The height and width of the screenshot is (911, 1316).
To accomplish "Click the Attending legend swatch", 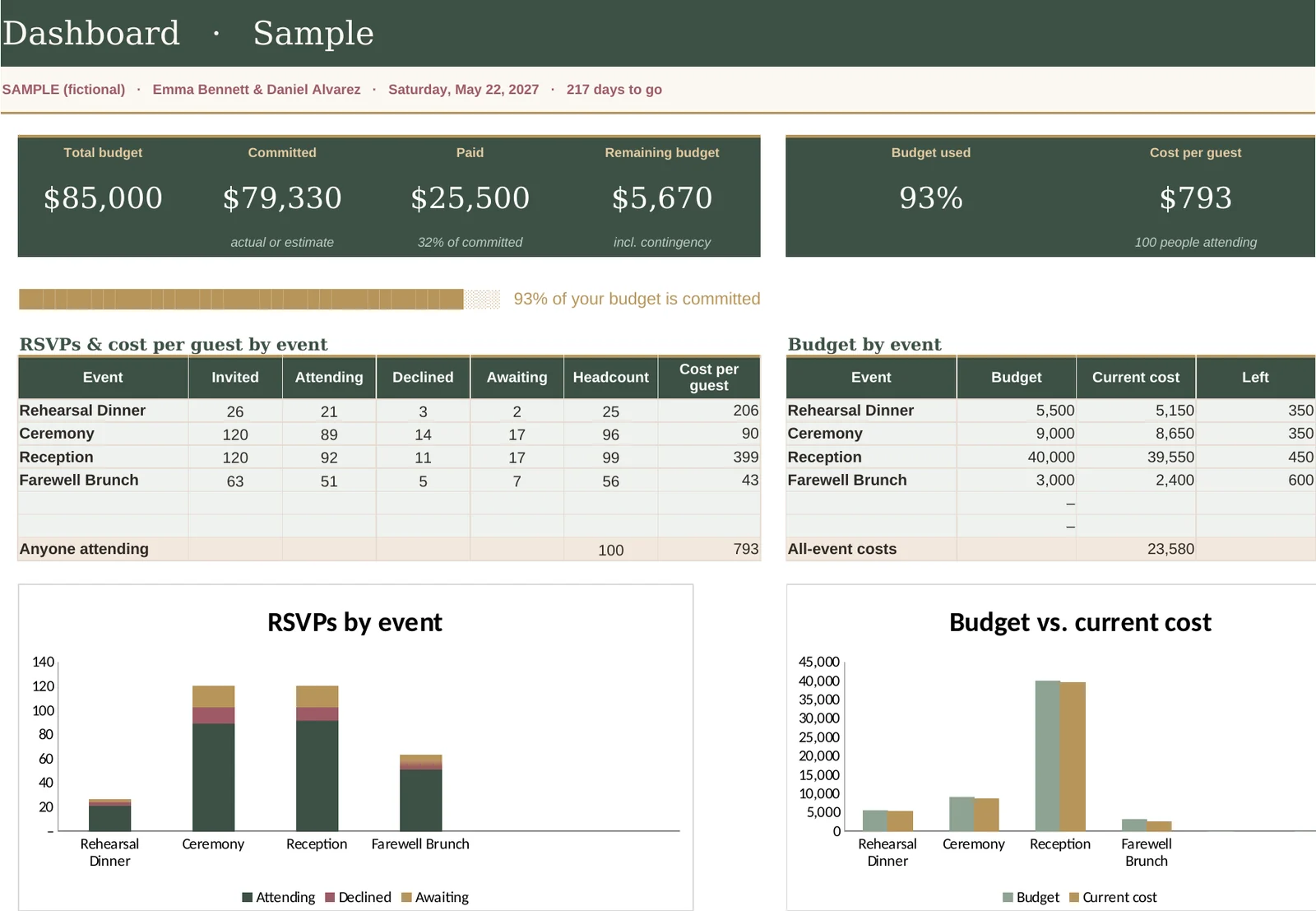I will point(247,897).
